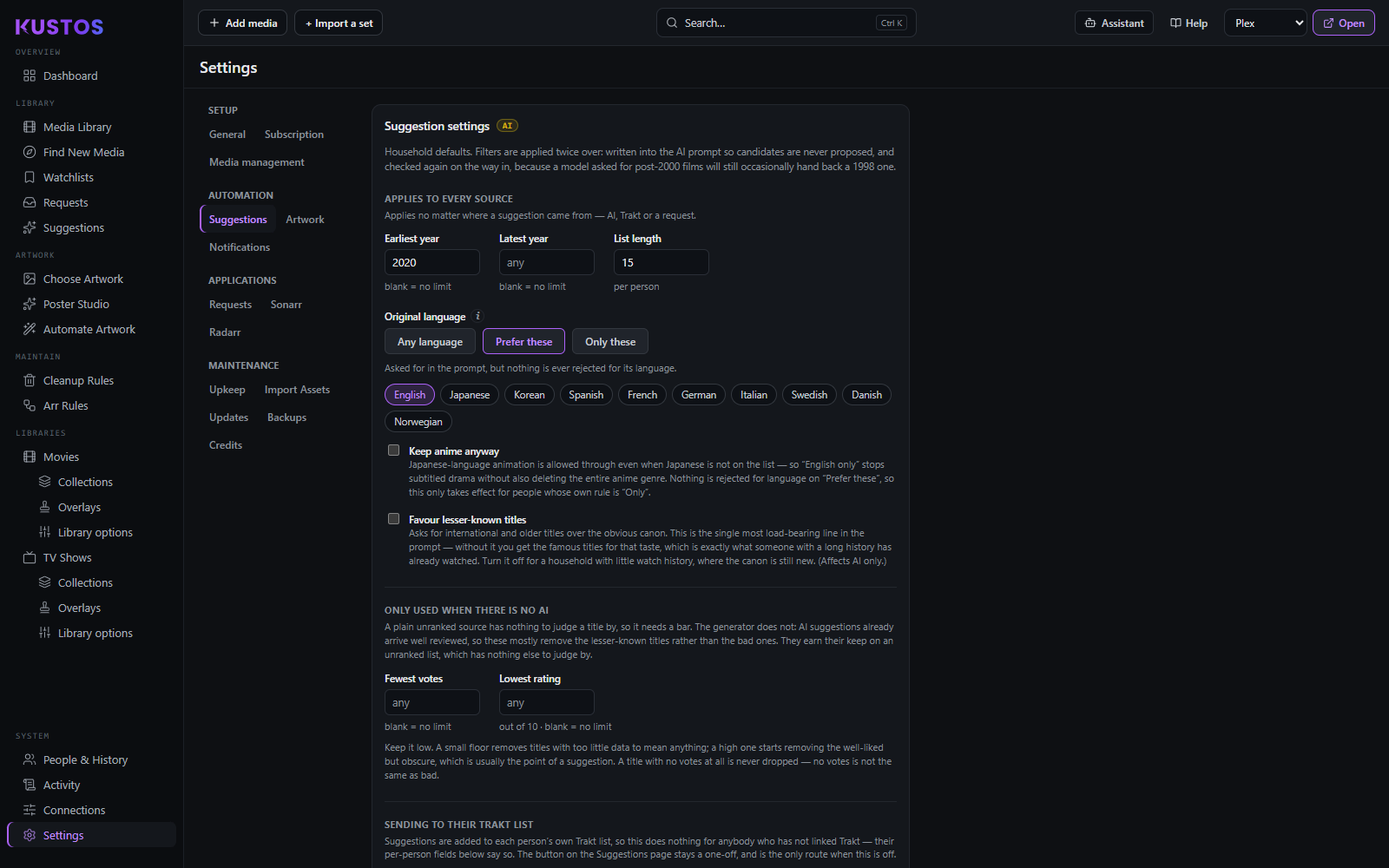This screenshot has width=1389, height=868.
Task: Click the TV Shows television icon
Action: (30, 557)
